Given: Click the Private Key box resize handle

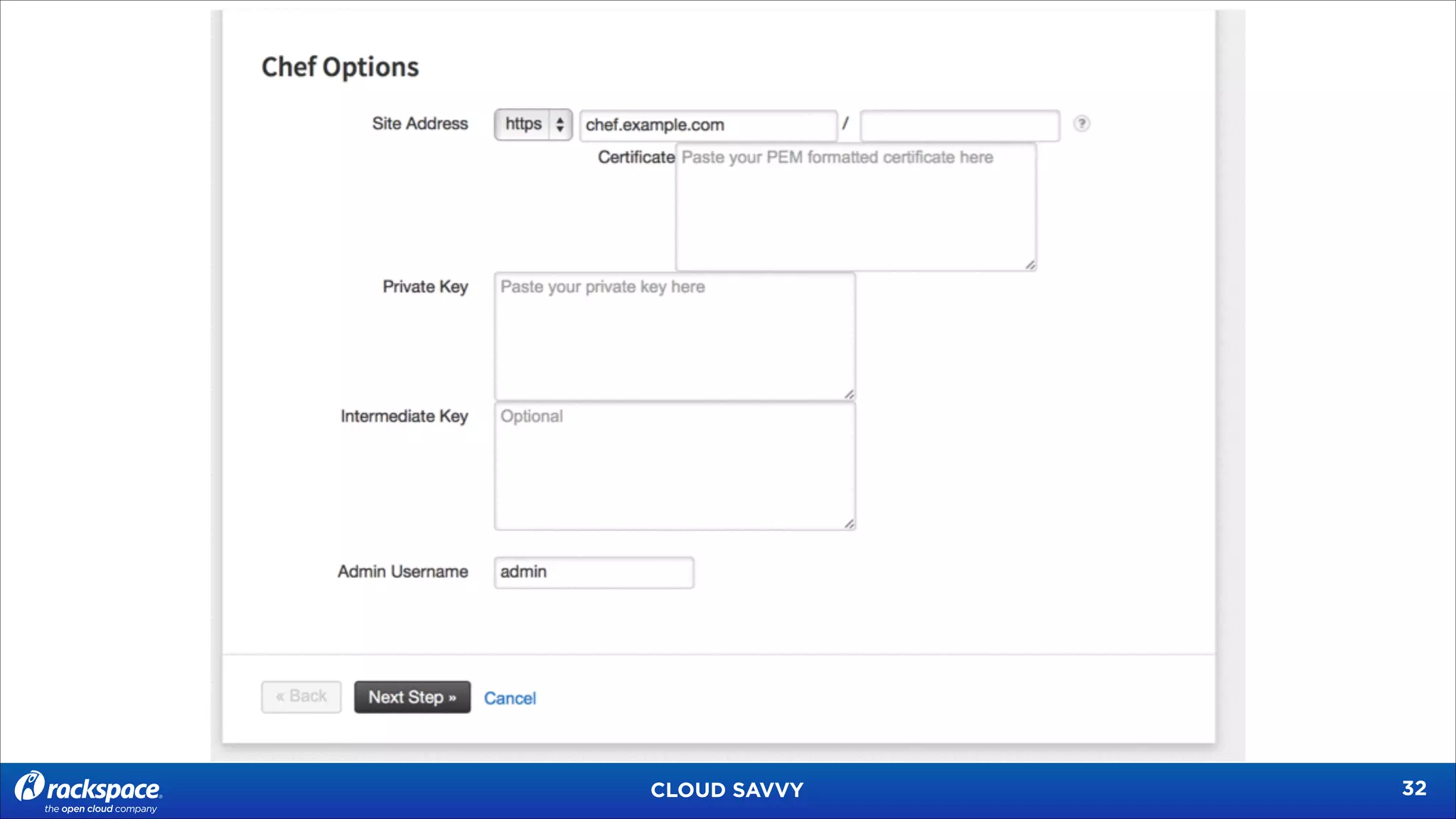Looking at the screenshot, I should 849,394.
